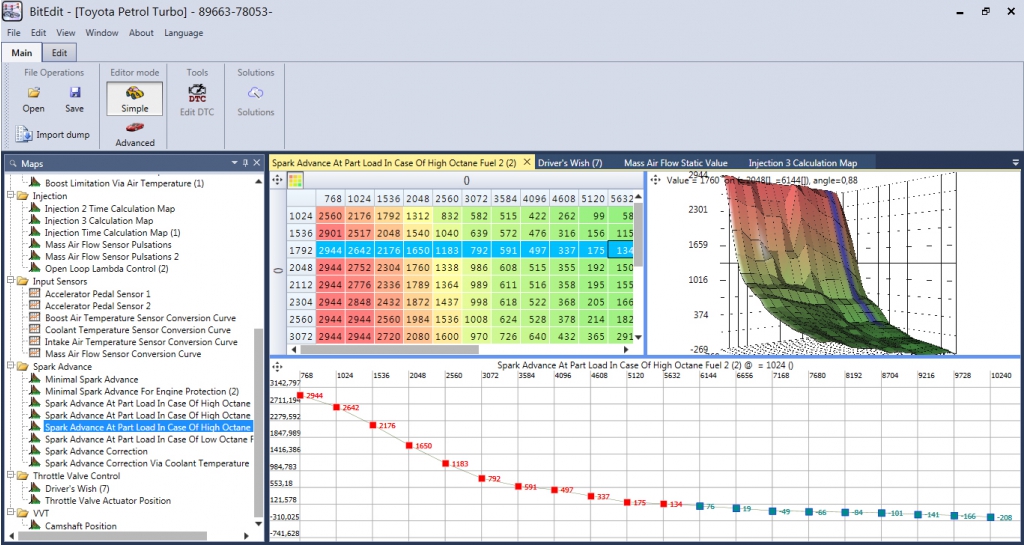Viewport: 1024px width, 545px height.
Task: Click the blue graph point labeled -208
Action: (991, 517)
